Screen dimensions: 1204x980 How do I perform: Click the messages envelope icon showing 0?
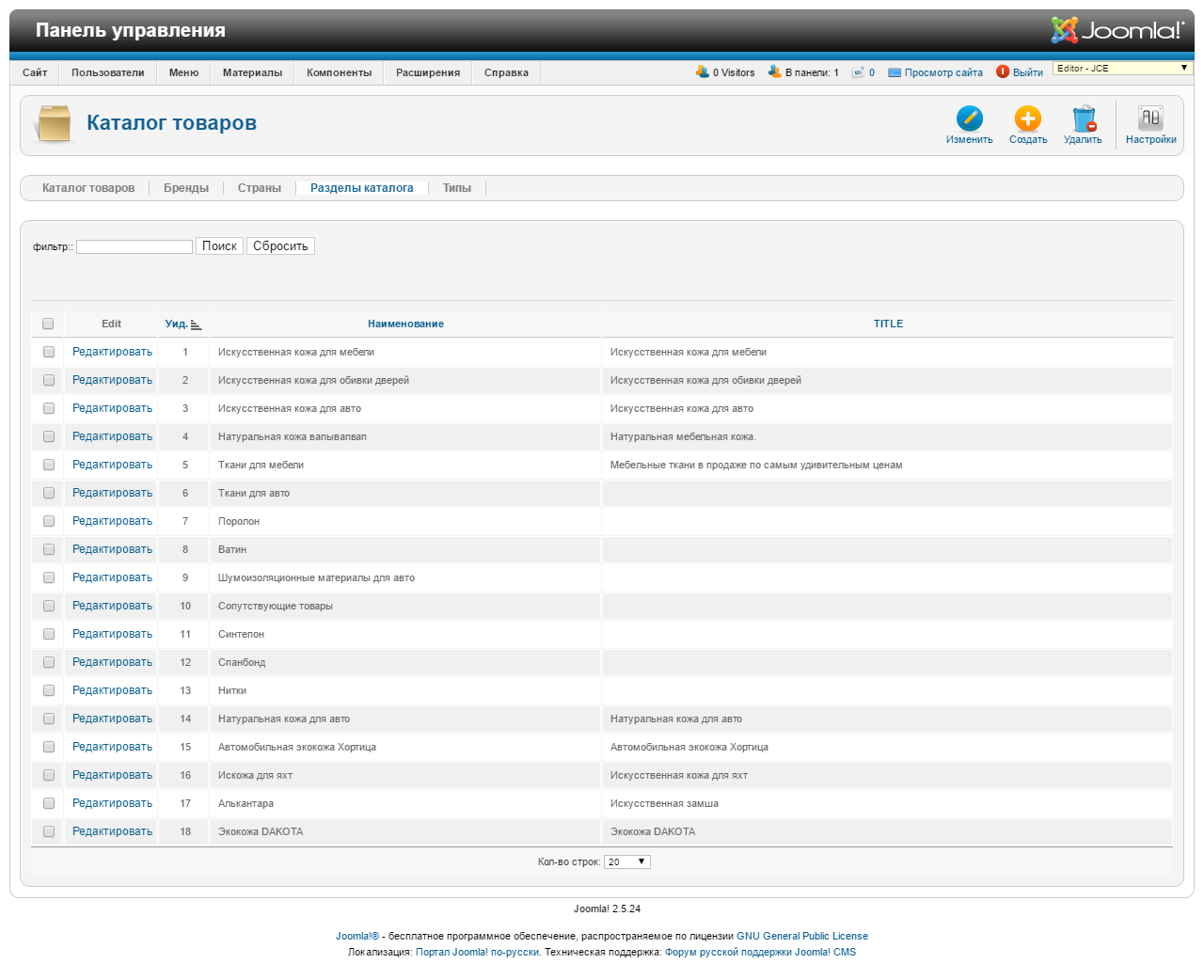pyautogui.click(x=858, y=72)
